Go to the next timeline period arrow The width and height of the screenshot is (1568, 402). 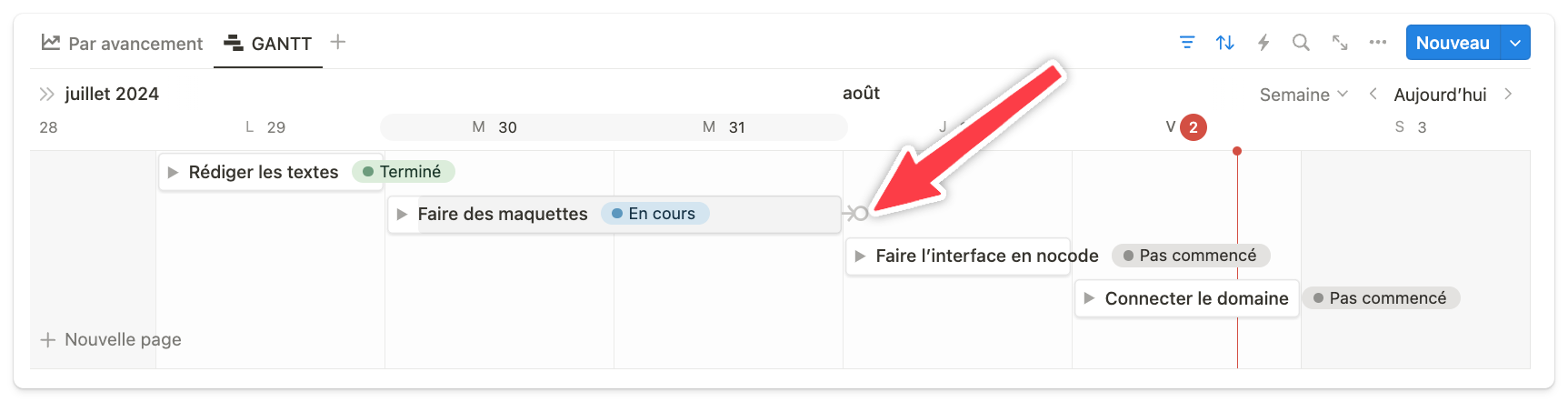[1508, 94]
